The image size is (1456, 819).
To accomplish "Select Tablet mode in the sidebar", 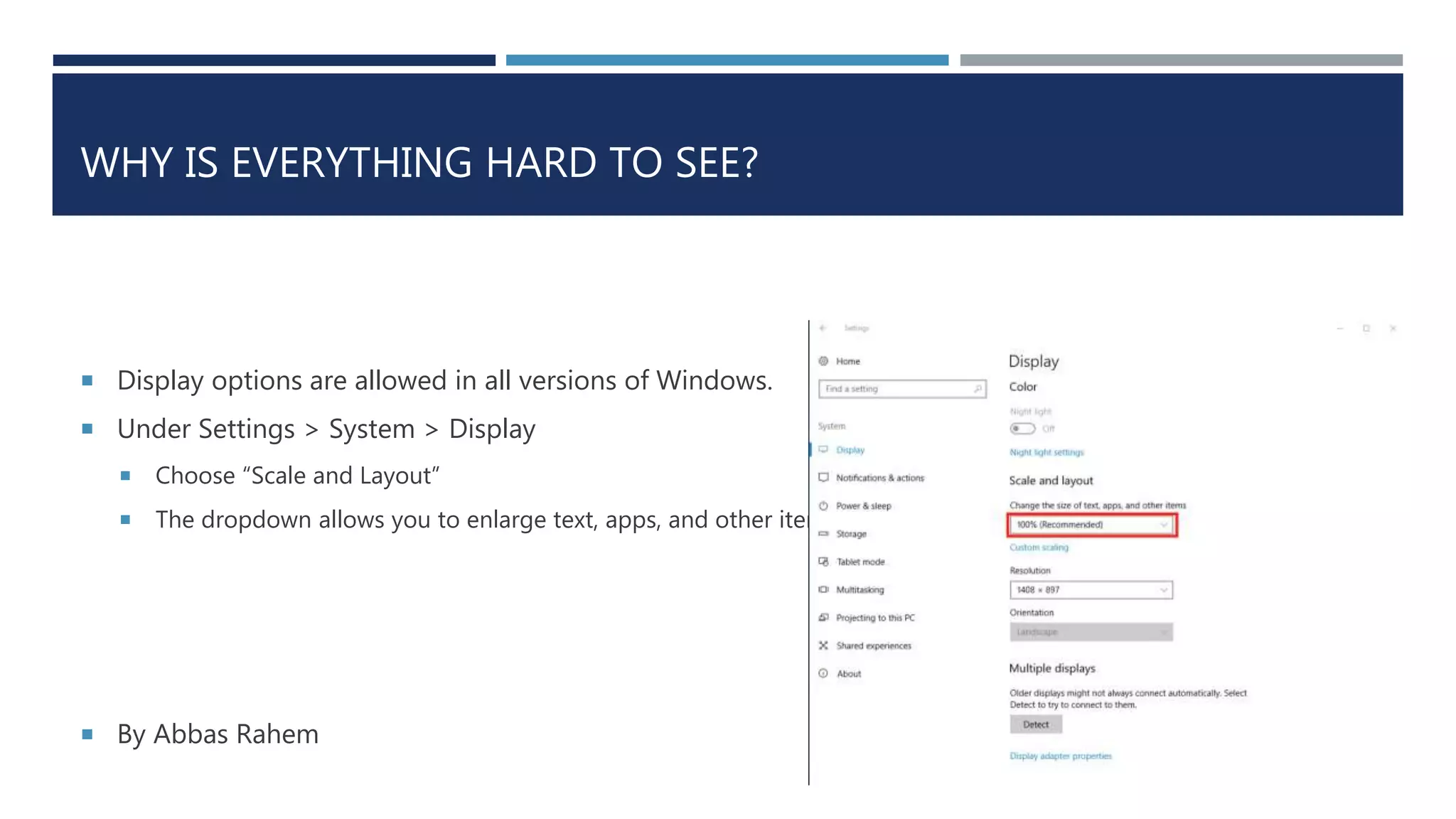I will (861, 562).
